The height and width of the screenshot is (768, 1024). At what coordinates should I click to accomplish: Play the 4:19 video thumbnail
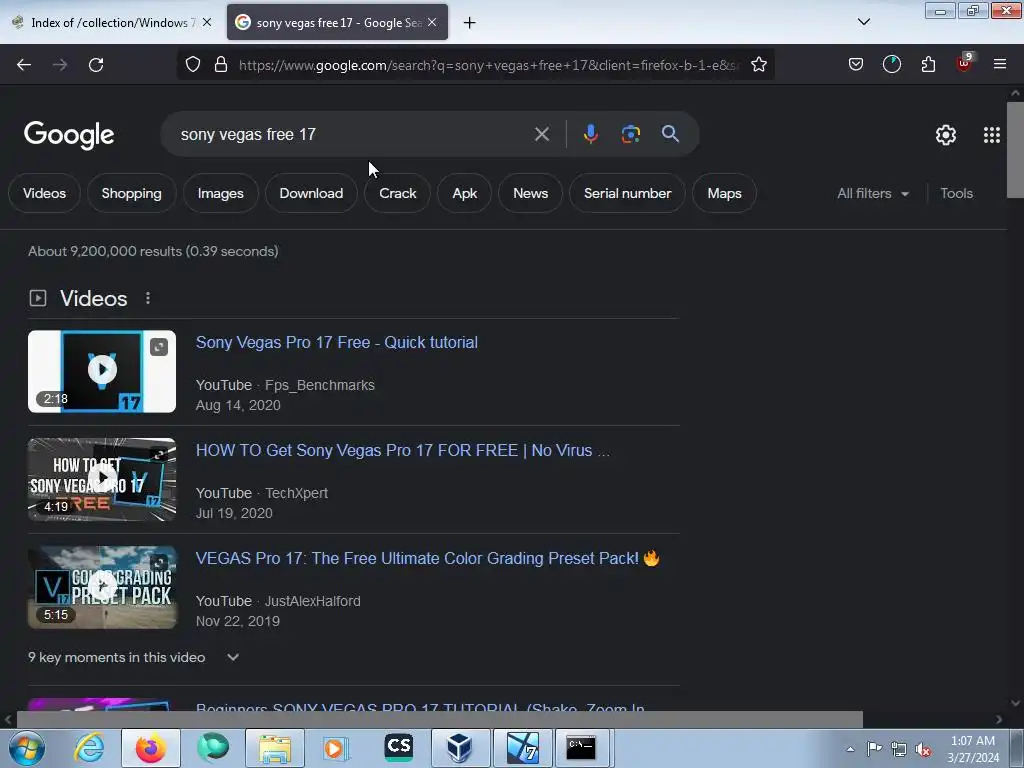click(102, 479)
